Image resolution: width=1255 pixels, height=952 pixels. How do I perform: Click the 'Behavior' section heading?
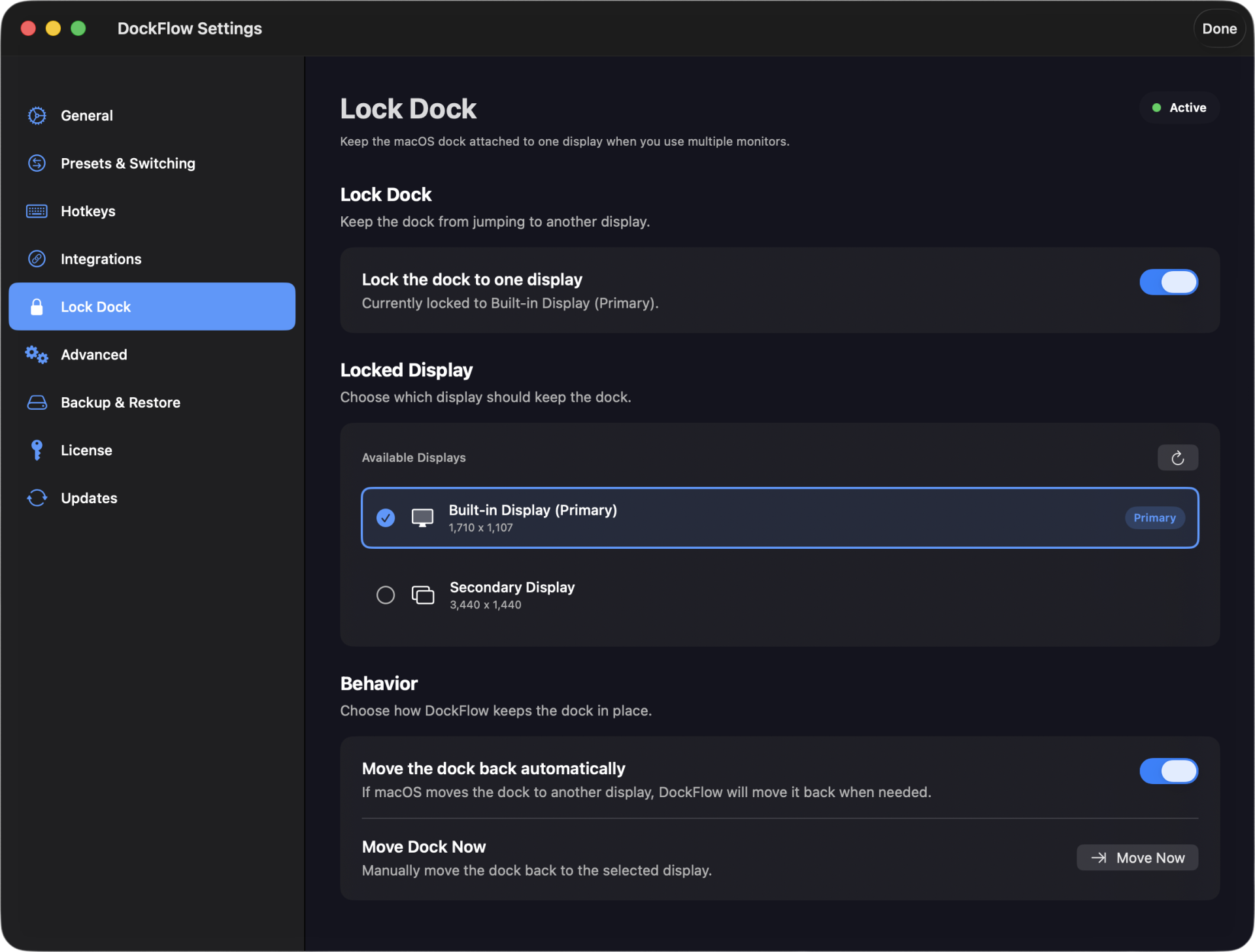point(378,683)
